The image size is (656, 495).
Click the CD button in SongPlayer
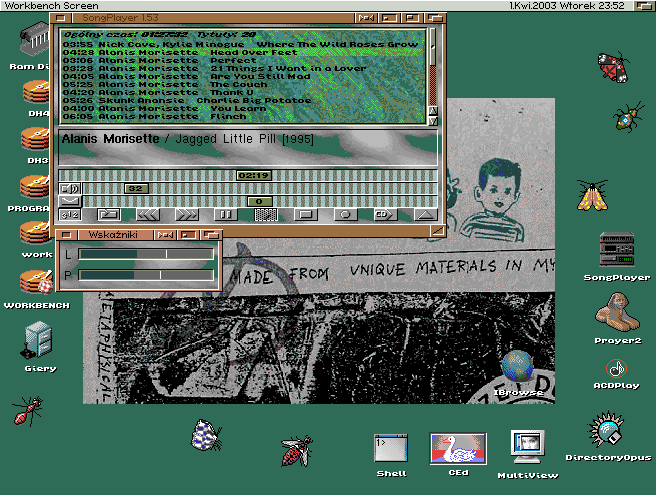385,215
